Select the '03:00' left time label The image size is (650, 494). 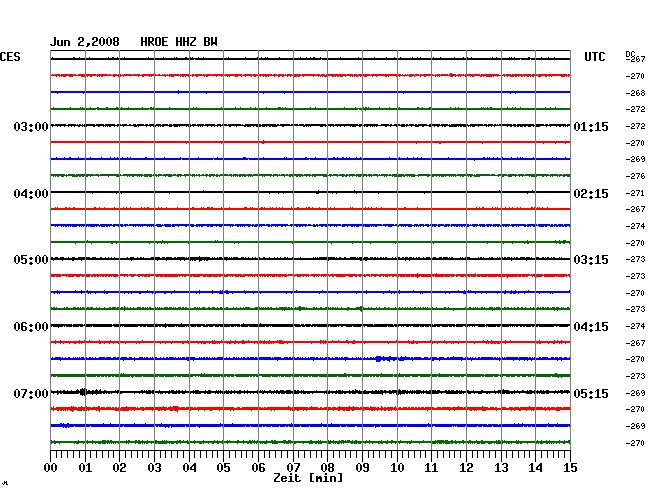tap(31, 126)
